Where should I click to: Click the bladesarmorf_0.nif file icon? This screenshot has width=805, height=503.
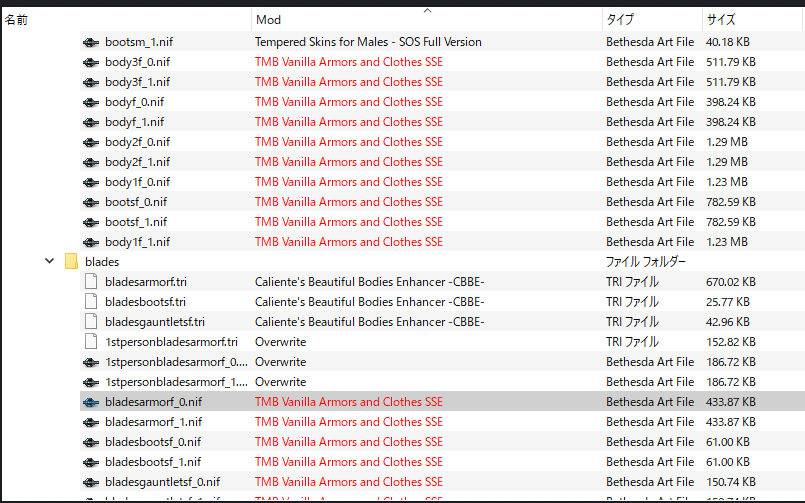(91, 402)
